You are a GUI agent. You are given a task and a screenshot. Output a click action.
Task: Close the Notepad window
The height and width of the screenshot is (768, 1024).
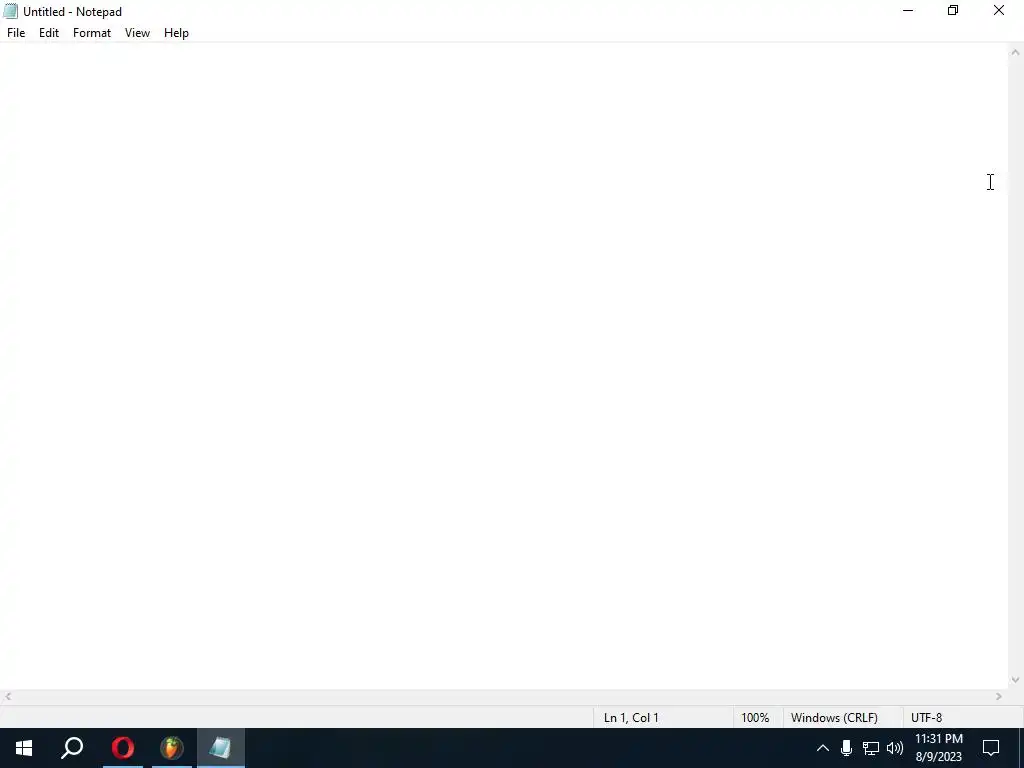[x=999, y=10]
